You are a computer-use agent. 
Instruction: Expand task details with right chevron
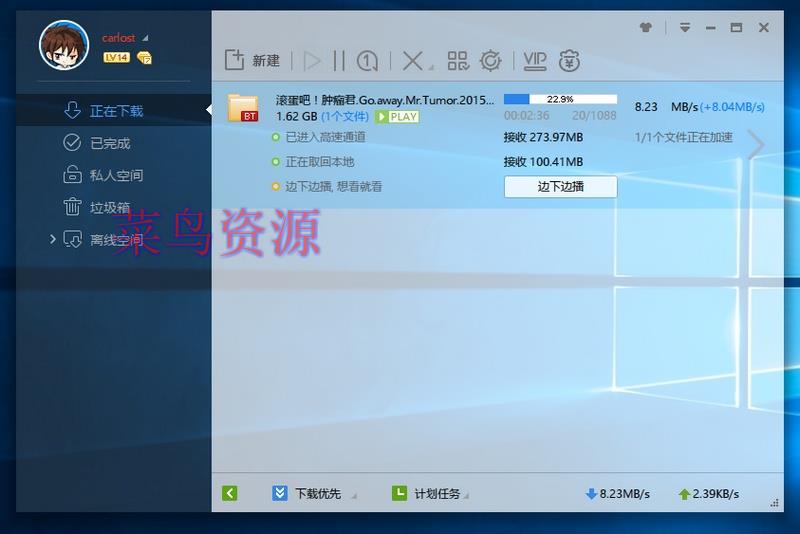[x=756, y=145]
